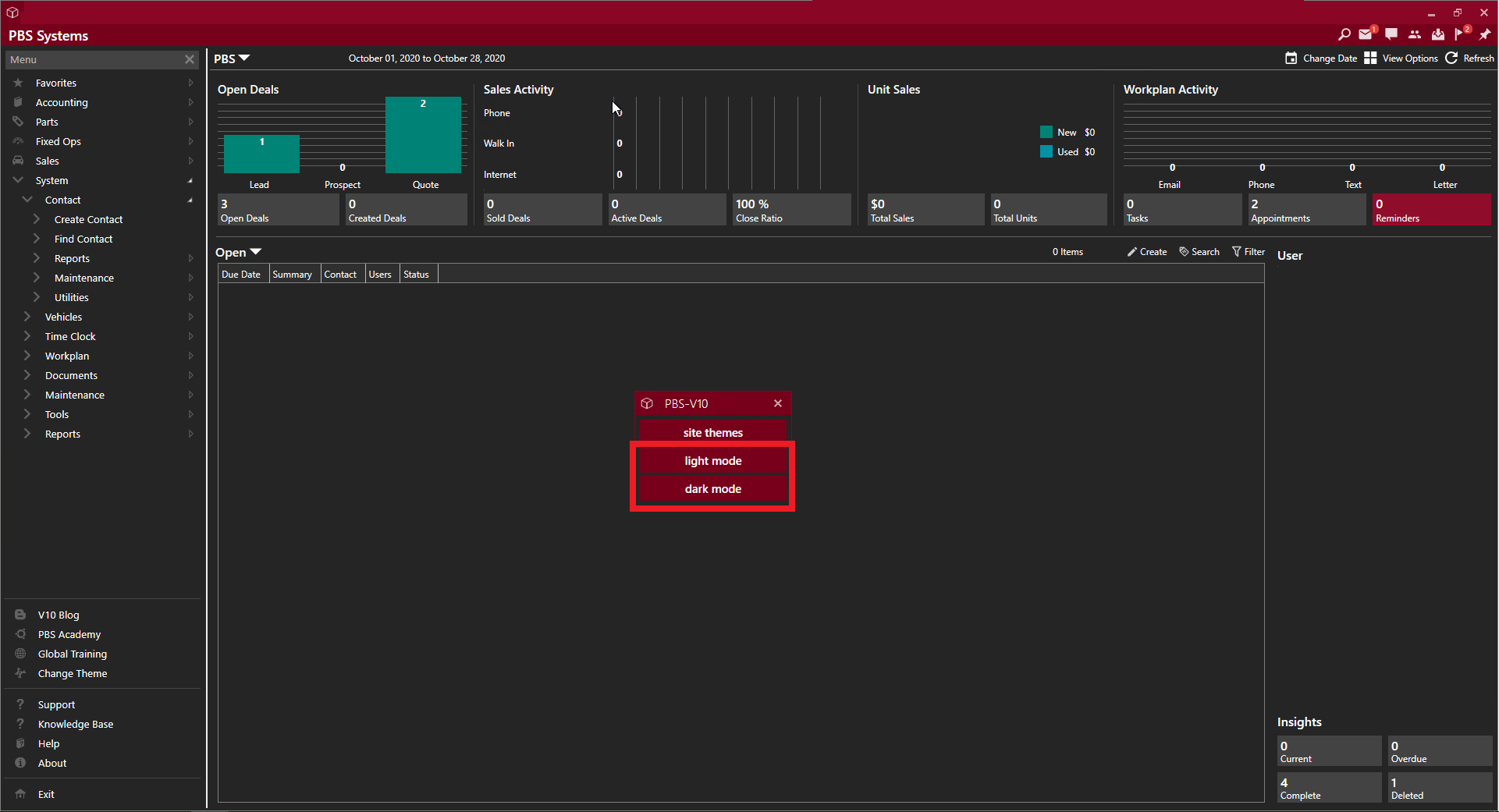Collapse the Contact submenu chevron
The height and width of the screenshot is (812, 1499).
28,200
